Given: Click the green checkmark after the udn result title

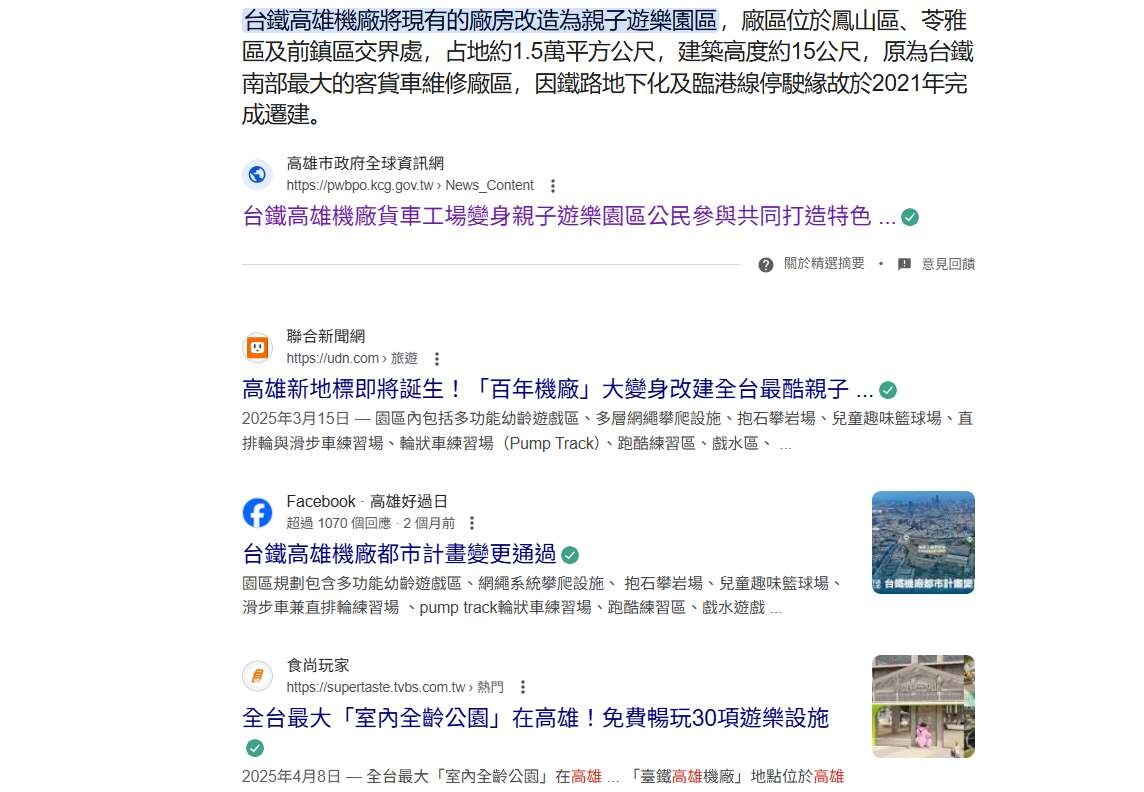Looking at the screenshot, I should tap(888, 390).
